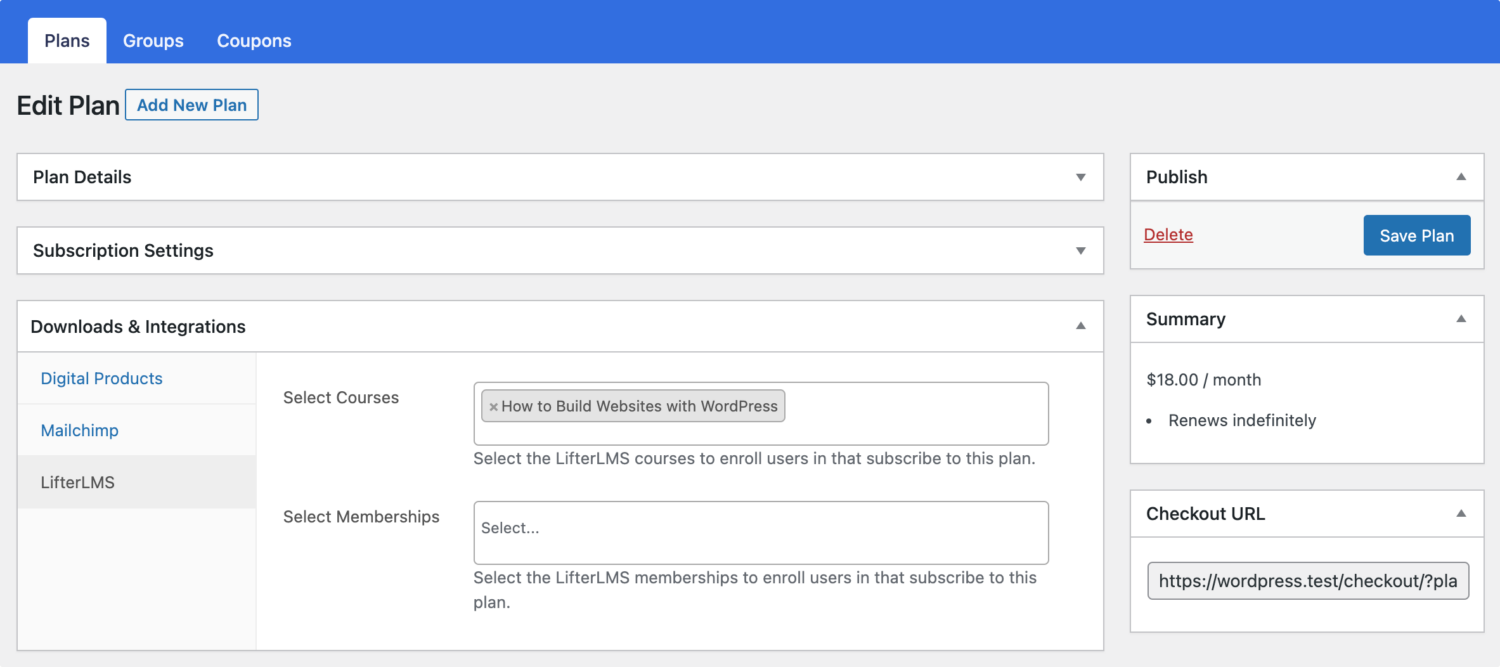Click the Subscription Settings heading
The height and width of the screenshot is (667, 1500).
123,251
